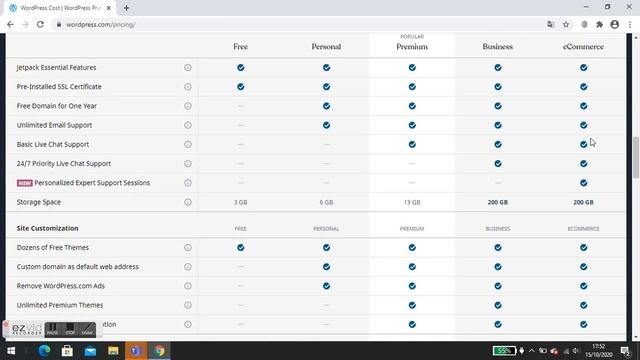The height and width of the screenshot is (360, 640).
Task: Click the Personal checkmark for Free Domain for One Year
Action: pyautogui.click(x=327, y=106)
